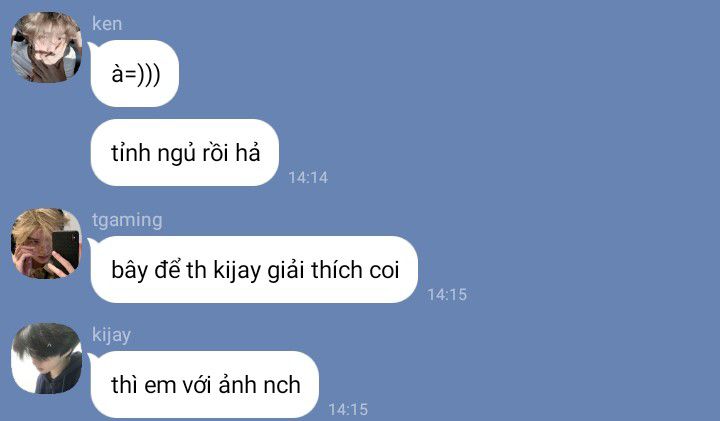The image size is (720, 421).
Task: Select kijay's "thì em với ảnh nch" bubble
Action: click(205, 385)
